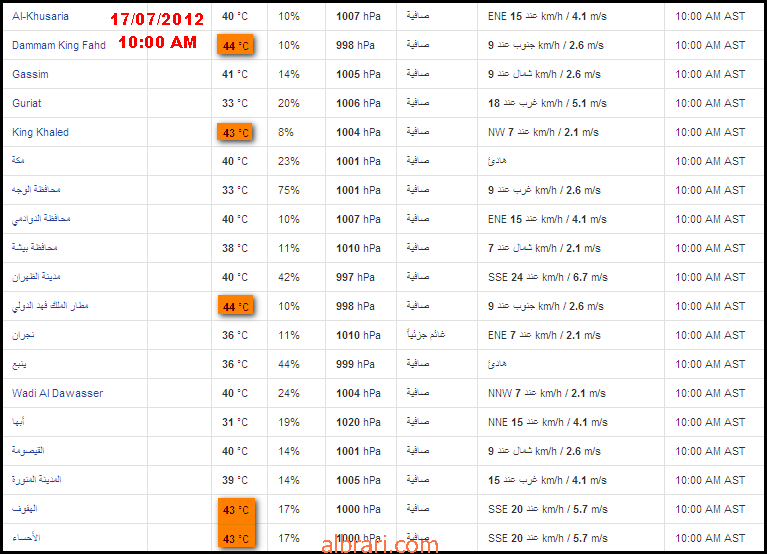Select the نجران station link
The width and height of the screenshot is (767, 554).
23,335
